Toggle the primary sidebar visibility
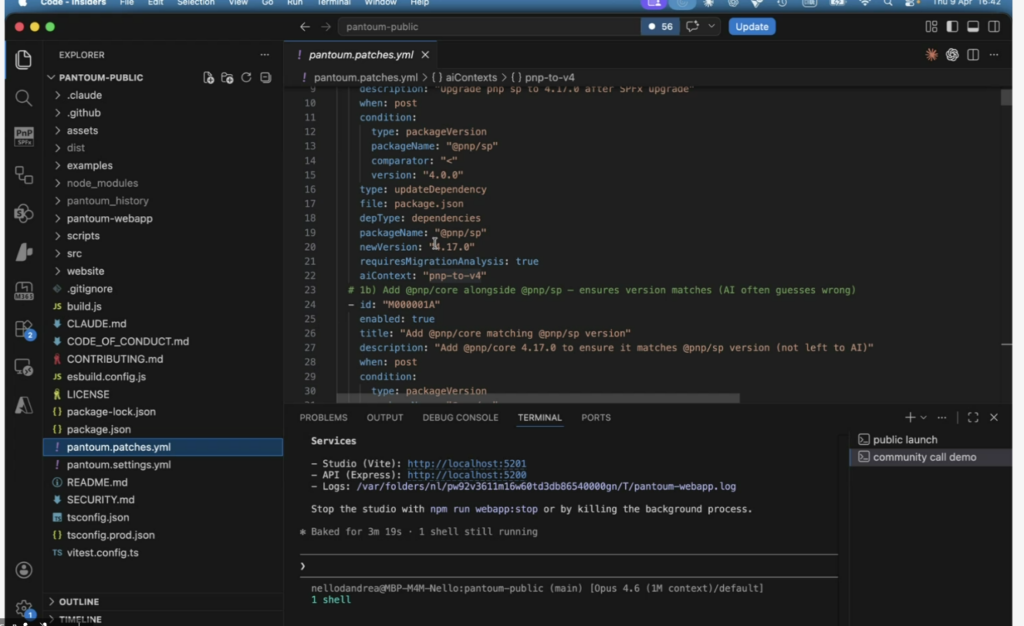Screen dimensions: 1024x626 pos(952,27)
